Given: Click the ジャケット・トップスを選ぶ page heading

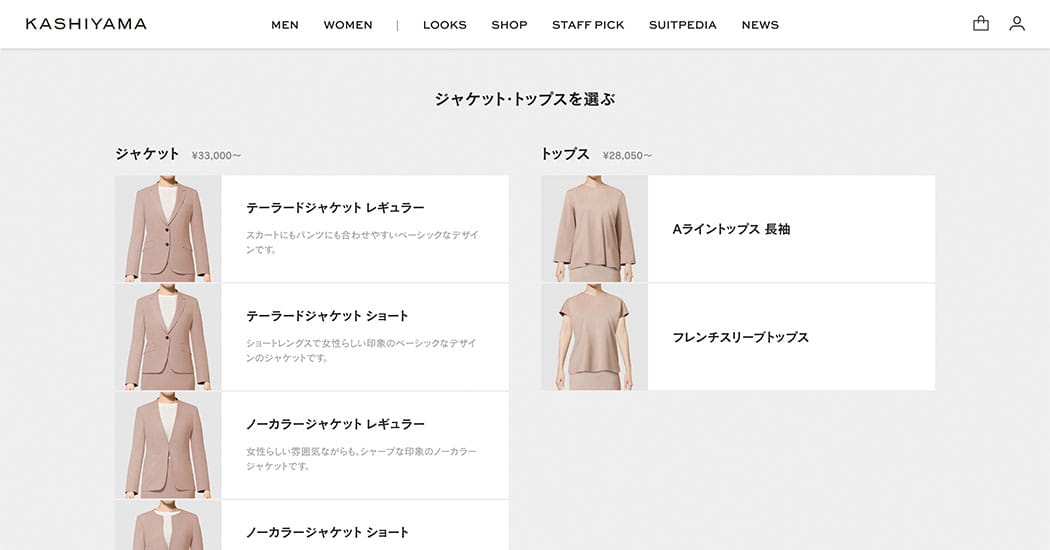Looking at the screenshot, I should pyautogui.click(x=525, y=99).
